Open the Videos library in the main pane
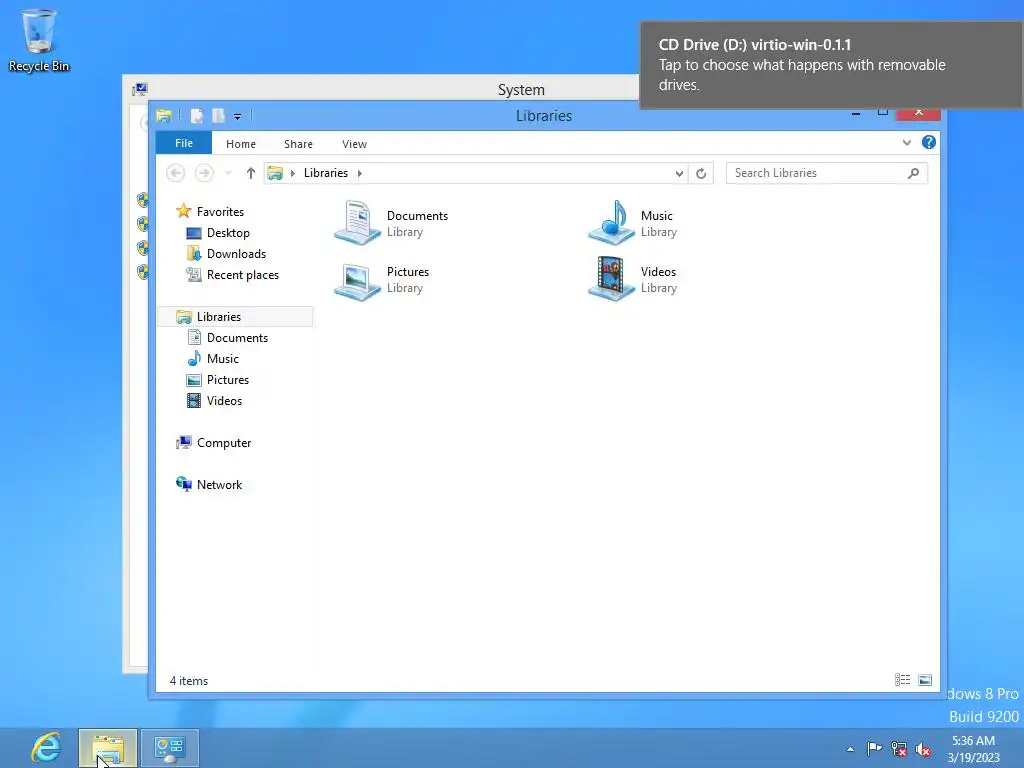Viewport: 1024px width, 768px height. [x=633, y=280]
